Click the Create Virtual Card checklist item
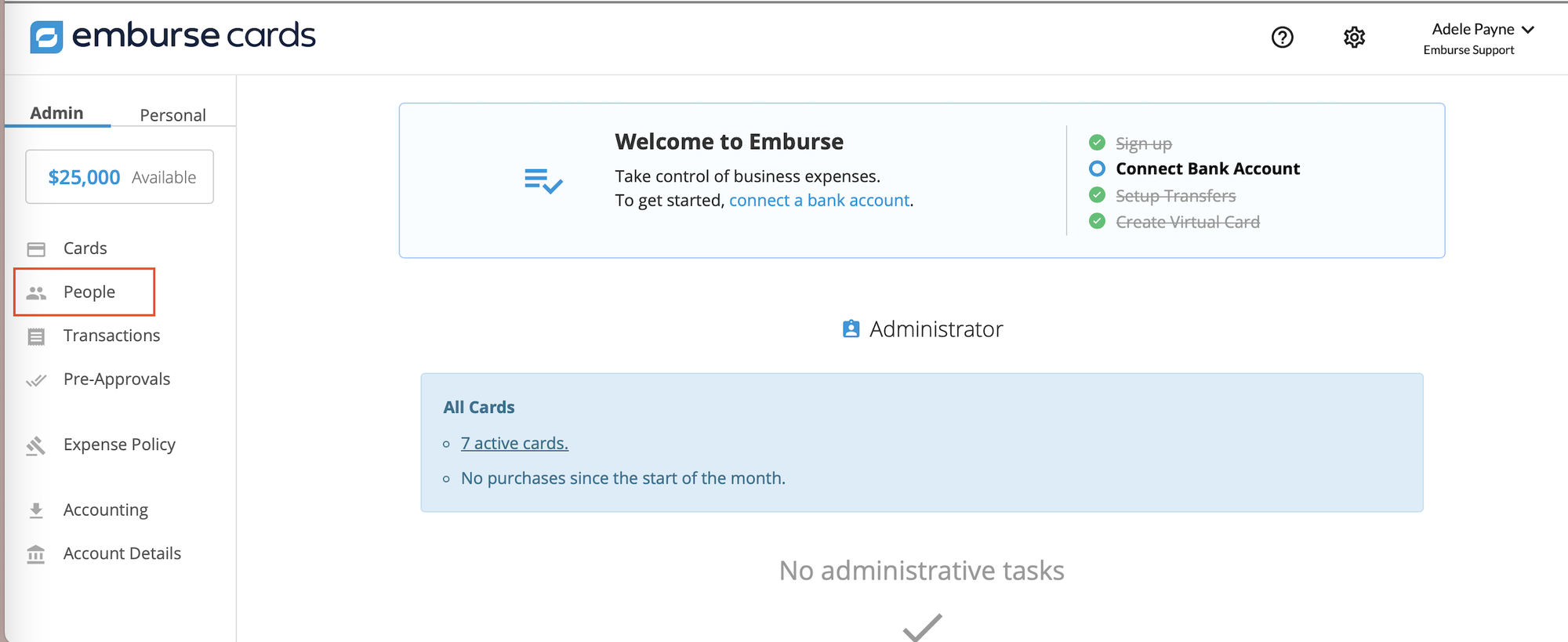Image resolution: width=1568 pixels, height=642 pixels. click(1187, 222)
